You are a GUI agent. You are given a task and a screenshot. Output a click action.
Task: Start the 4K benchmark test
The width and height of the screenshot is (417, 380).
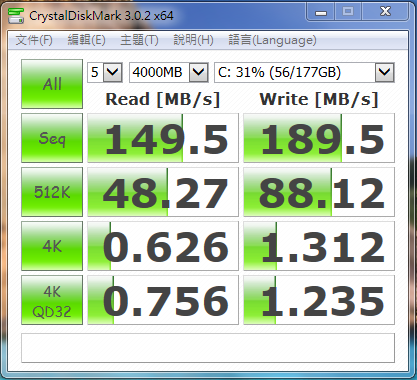52,246
